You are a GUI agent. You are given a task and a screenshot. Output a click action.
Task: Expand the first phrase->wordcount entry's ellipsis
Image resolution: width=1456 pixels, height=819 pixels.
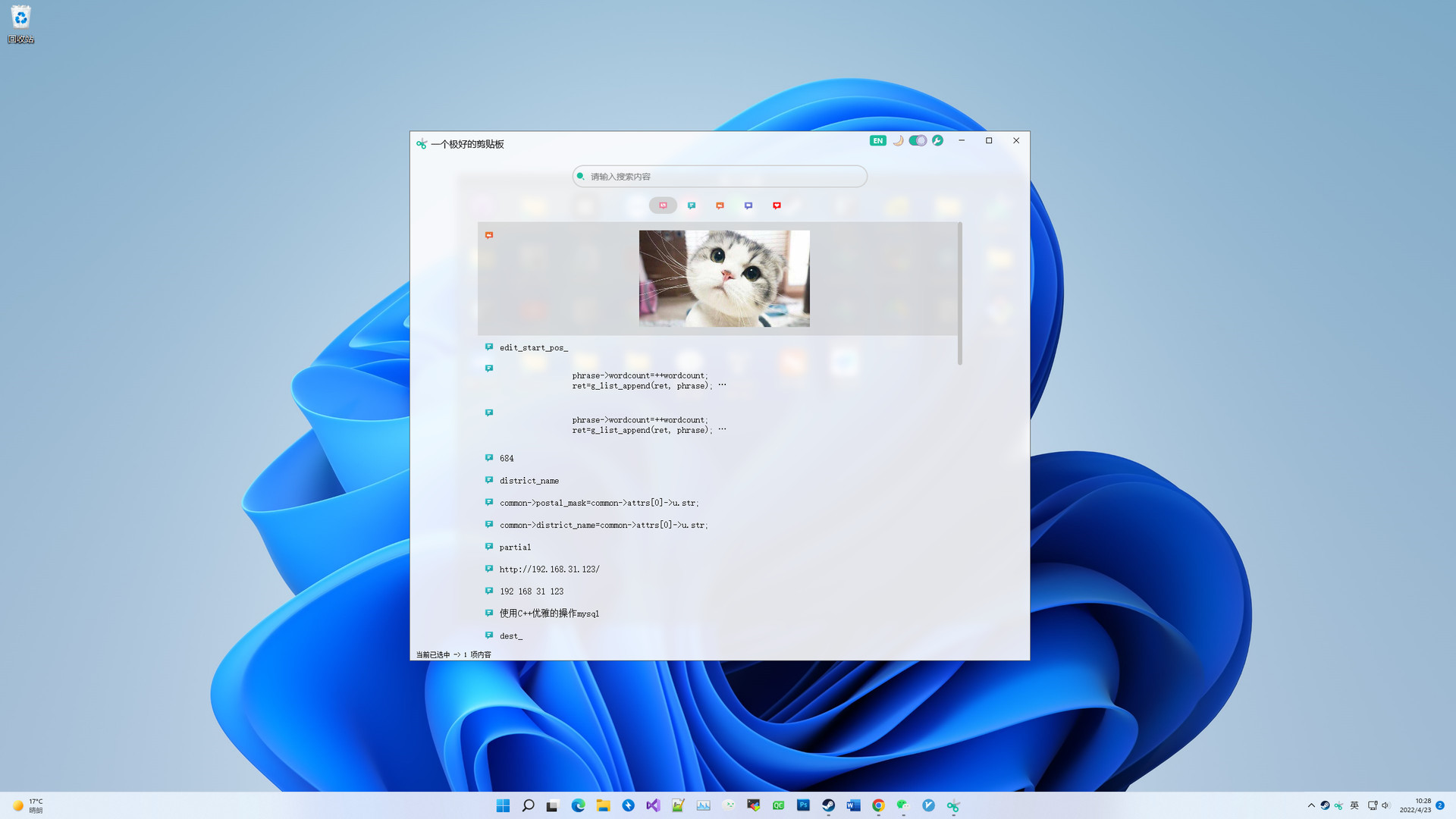pos(722,385)
